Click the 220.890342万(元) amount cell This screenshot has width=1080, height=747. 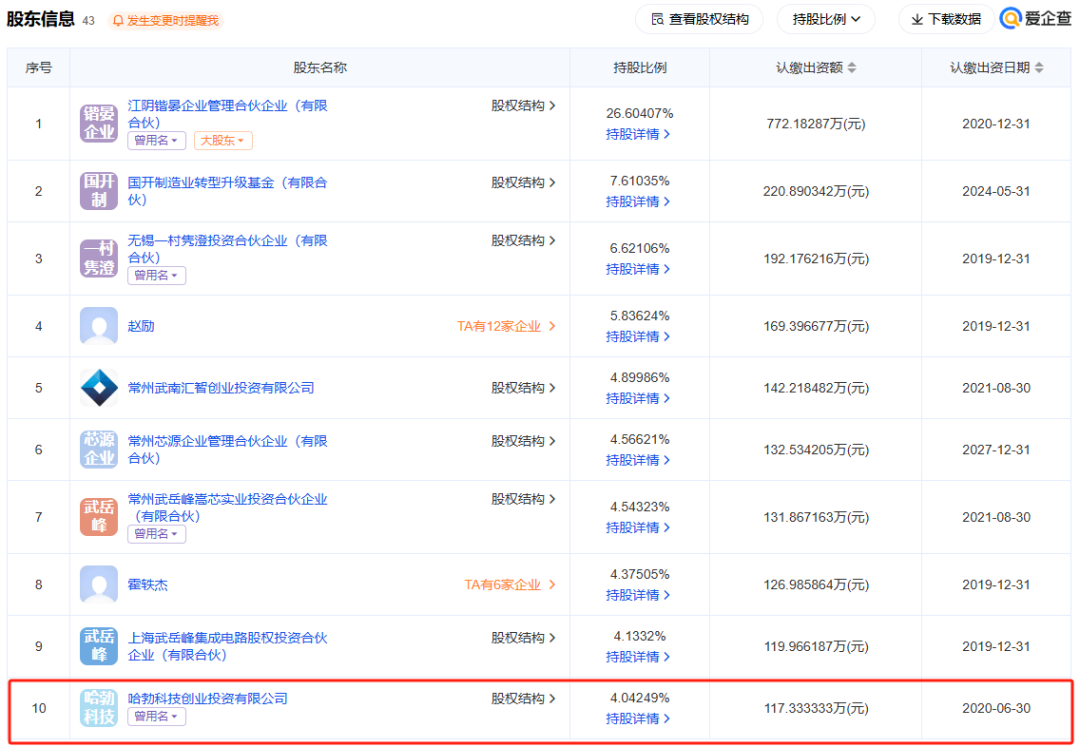coord(816,191)
